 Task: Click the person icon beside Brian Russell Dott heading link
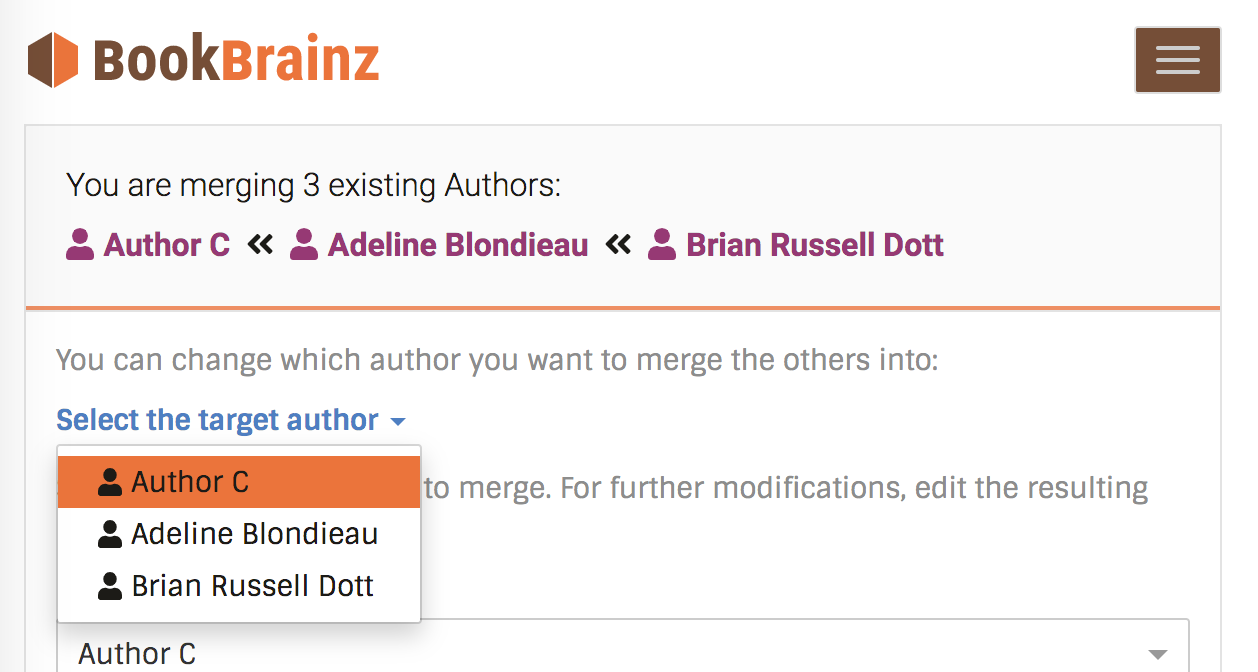662,245
